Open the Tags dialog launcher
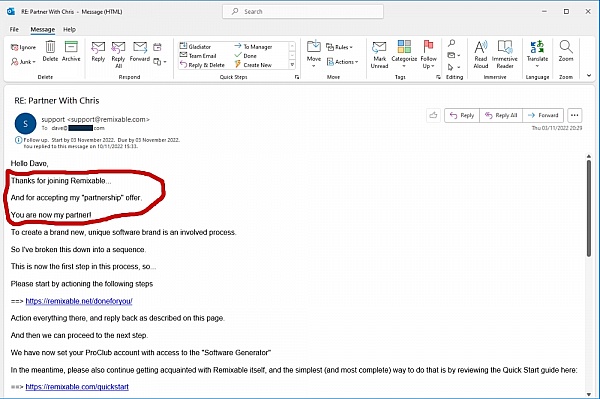 pos(438,77)
